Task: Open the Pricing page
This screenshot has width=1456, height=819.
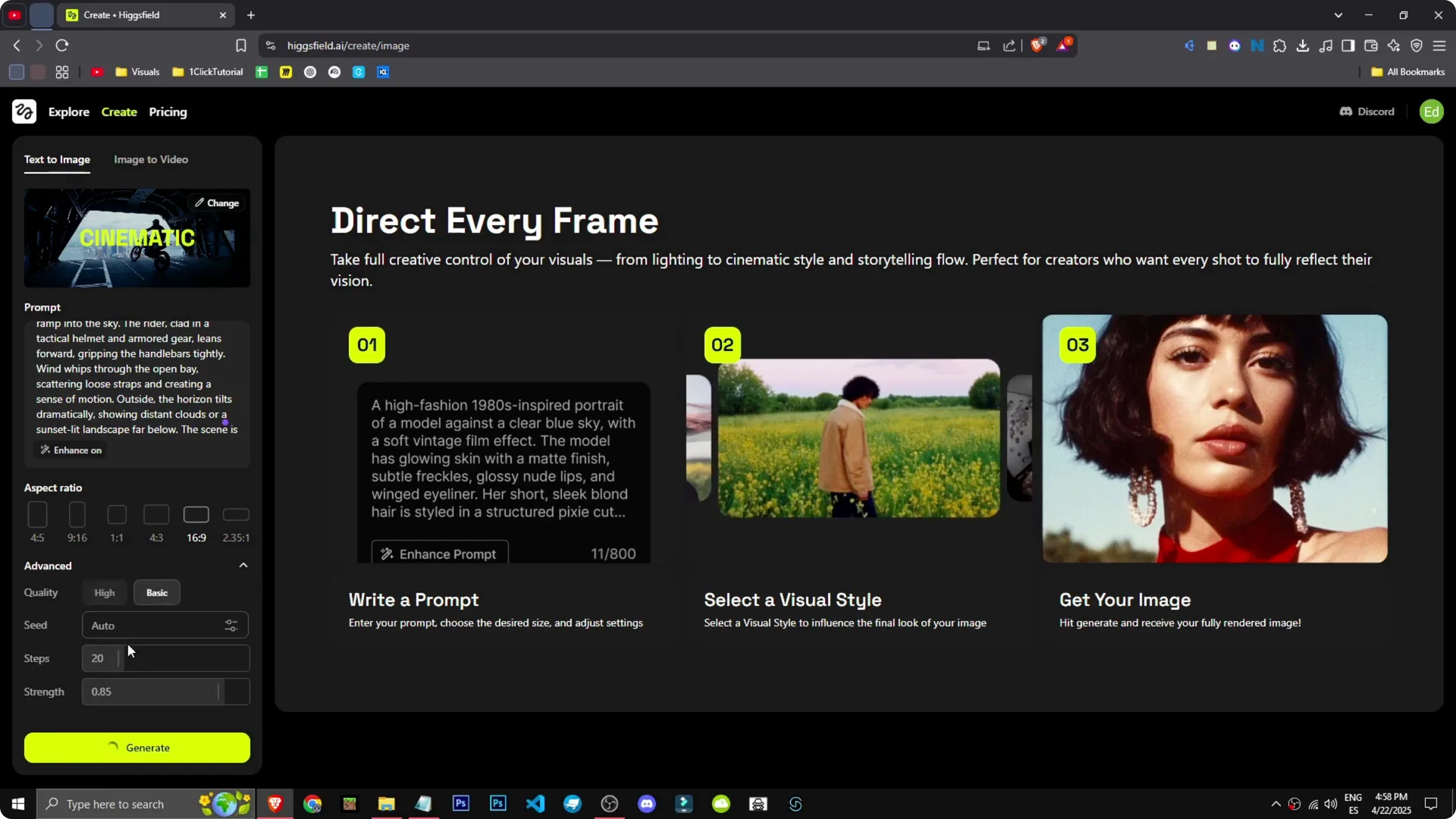Action: coord(168,111)
